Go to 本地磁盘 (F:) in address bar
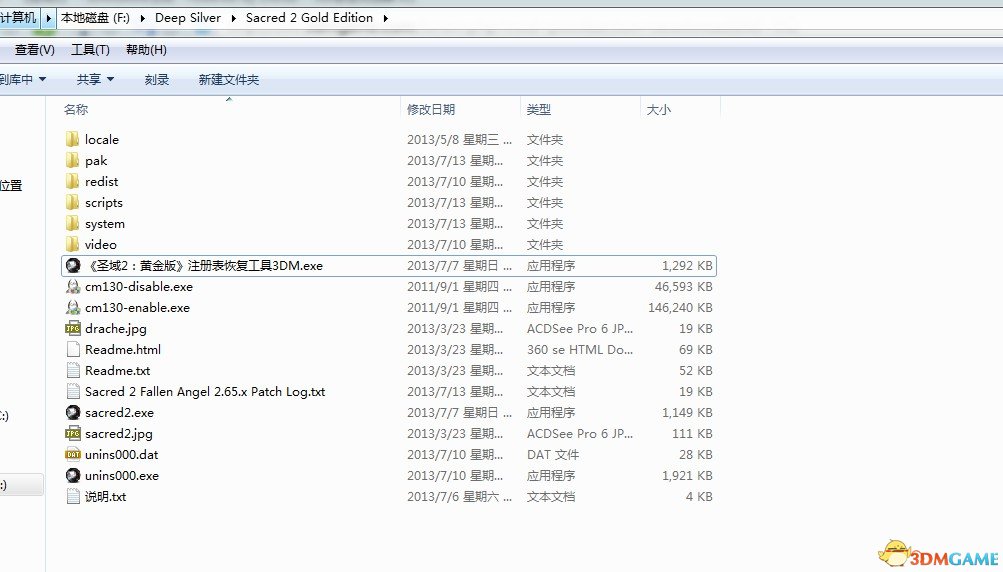This screenshot has height=572, width=1003. 95,18
